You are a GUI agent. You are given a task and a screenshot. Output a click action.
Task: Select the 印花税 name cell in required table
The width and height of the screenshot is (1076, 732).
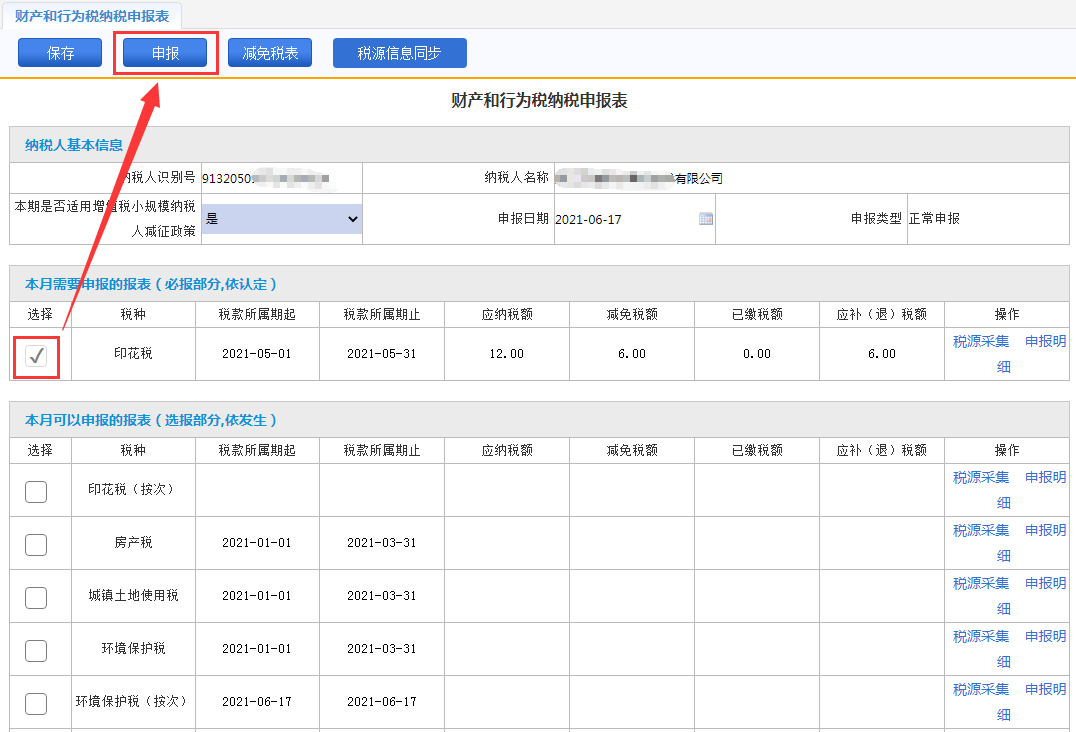(x=133, y=353)
